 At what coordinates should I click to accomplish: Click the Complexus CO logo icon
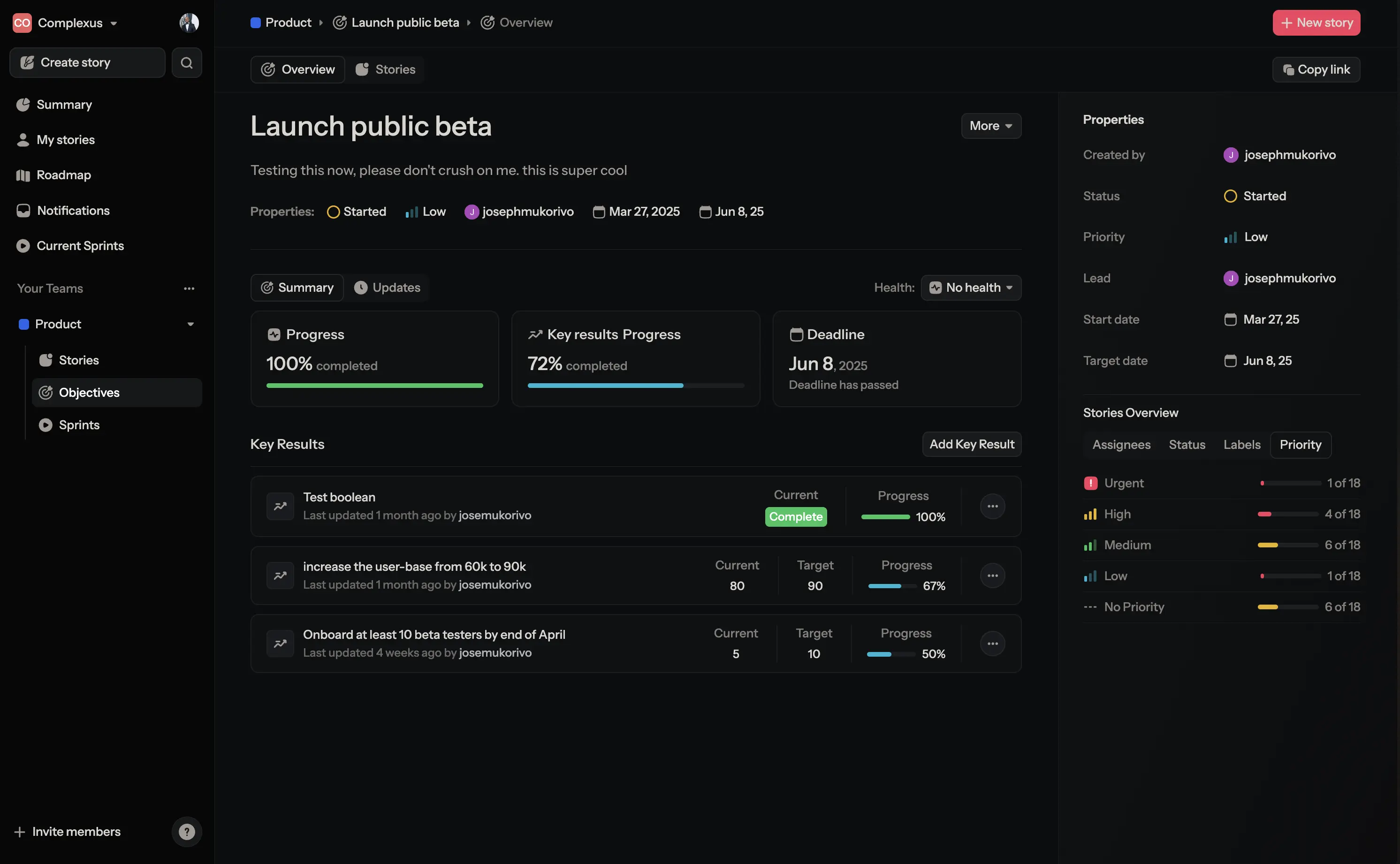pyautogui.click(x=23, y=23)
